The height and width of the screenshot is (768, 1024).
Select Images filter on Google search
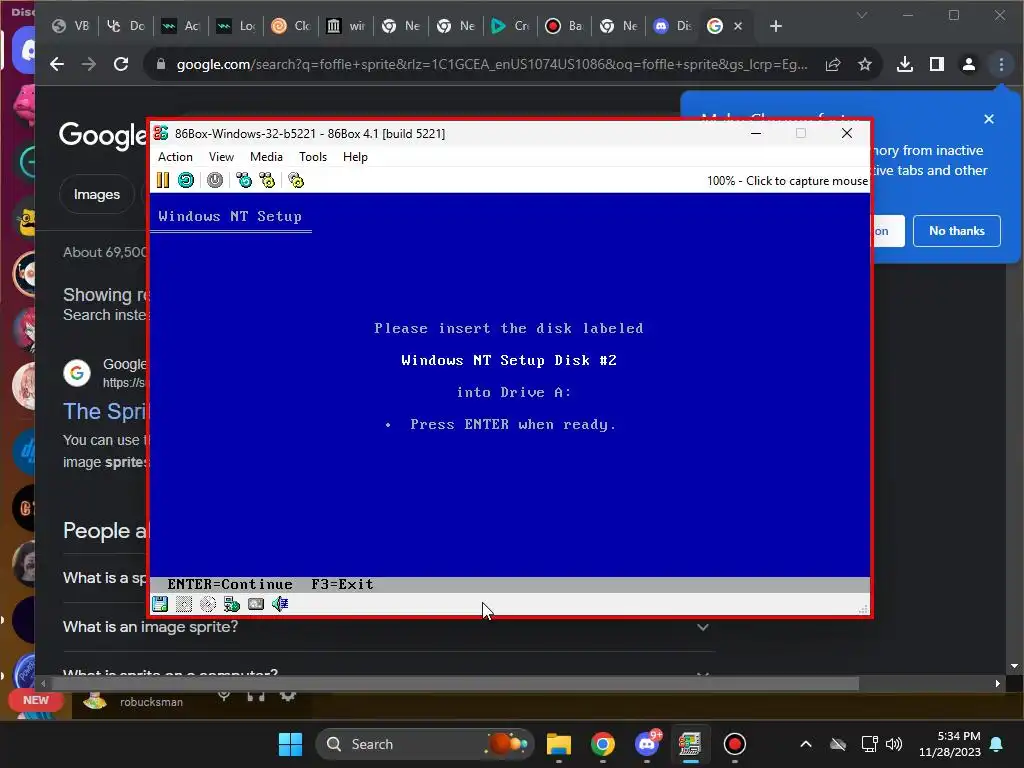click(x=97, y=195)
